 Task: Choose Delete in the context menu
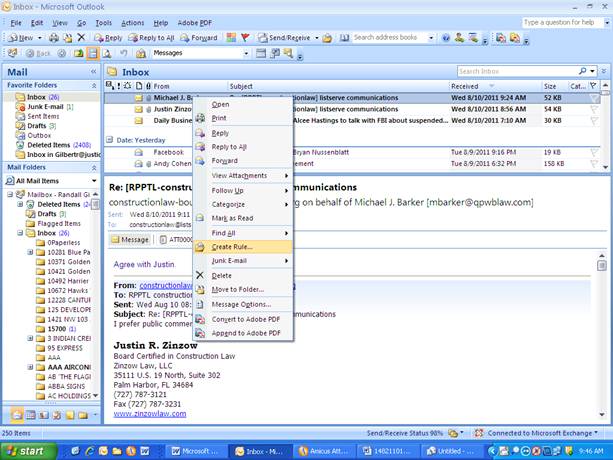pos(243,275)
